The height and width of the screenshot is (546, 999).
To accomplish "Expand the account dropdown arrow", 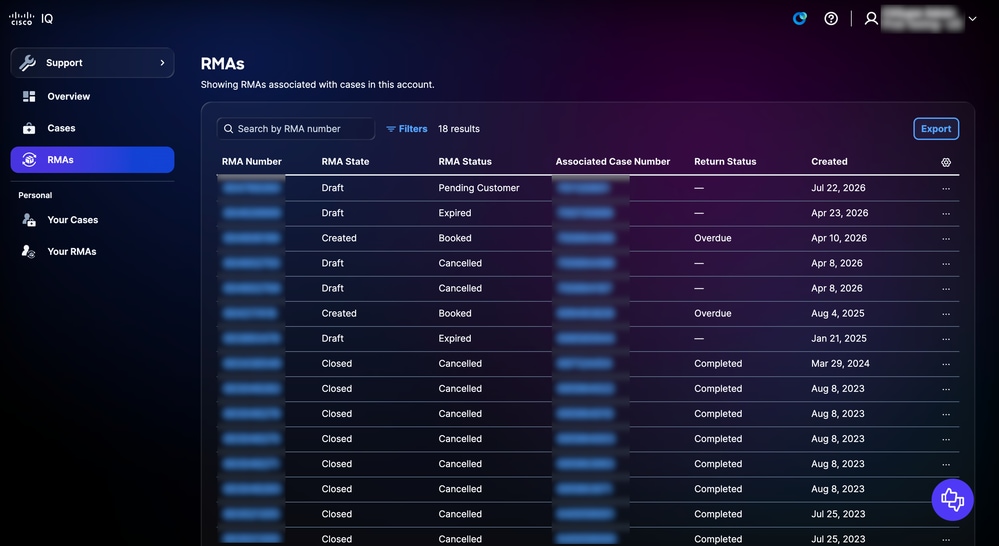I will tap(972, 18).
